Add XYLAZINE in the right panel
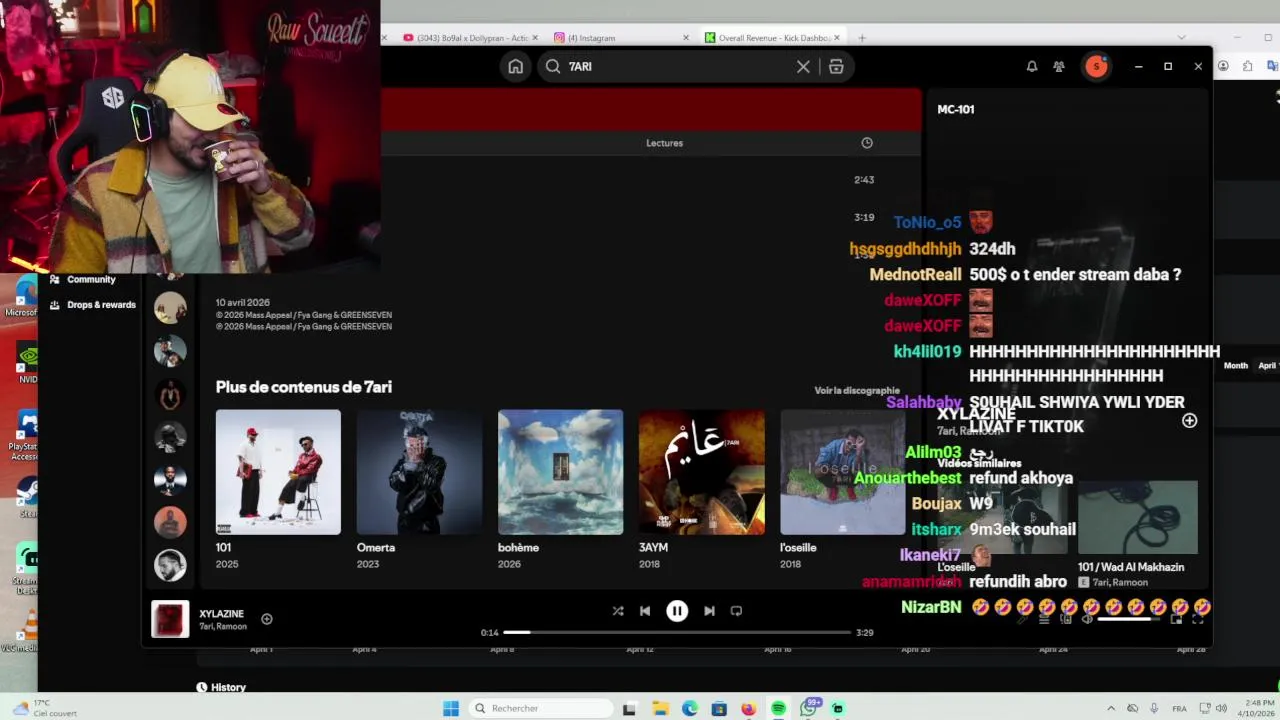The height and width of the screenshot is (720, 1280). (1189, 421)
